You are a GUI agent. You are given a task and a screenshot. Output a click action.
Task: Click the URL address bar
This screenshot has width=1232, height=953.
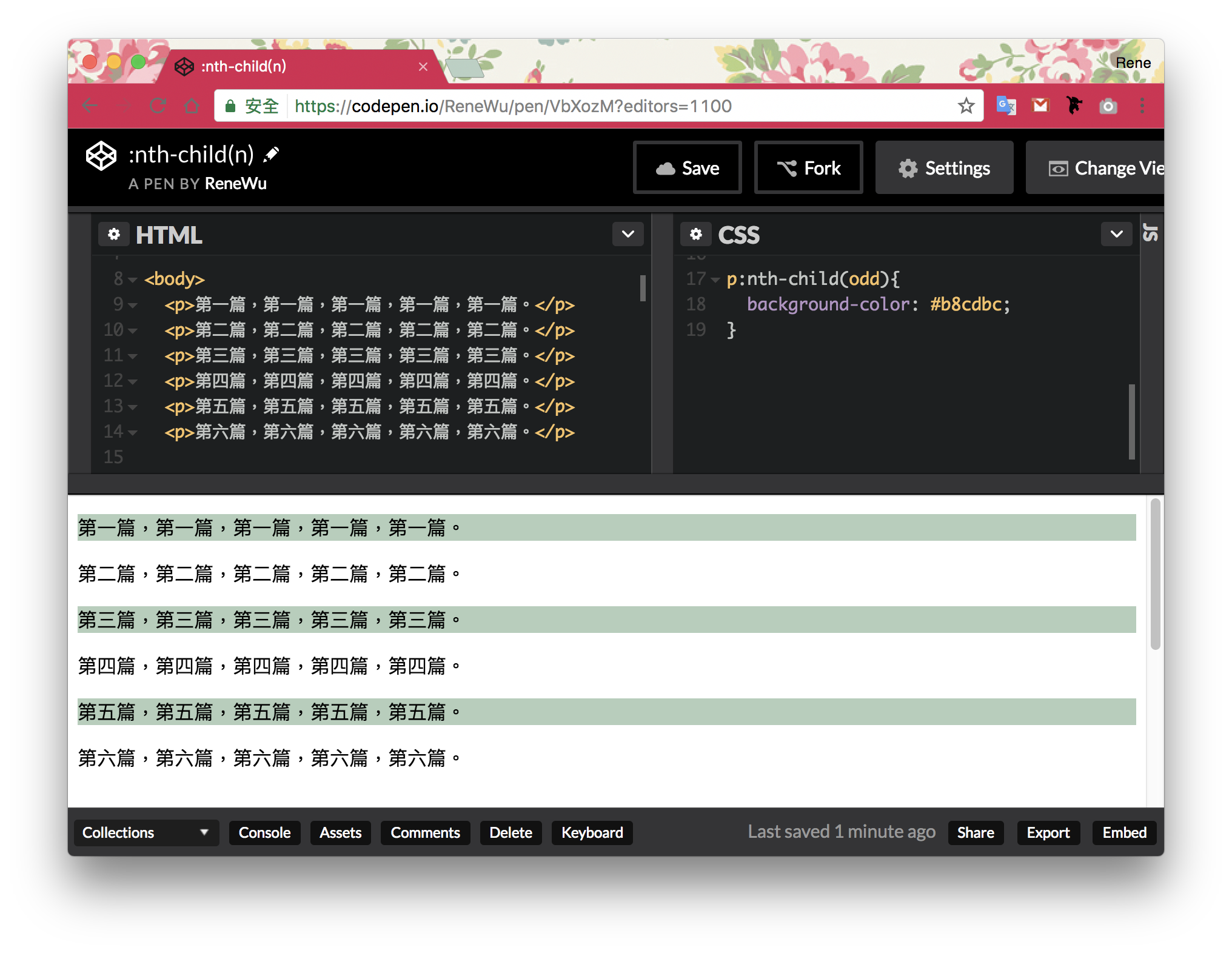coord(599,106)
